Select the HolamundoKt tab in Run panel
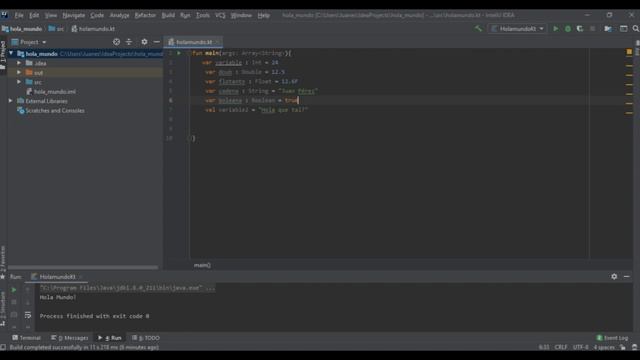Screen dimensions: 640x360 [x=57, y=277]
